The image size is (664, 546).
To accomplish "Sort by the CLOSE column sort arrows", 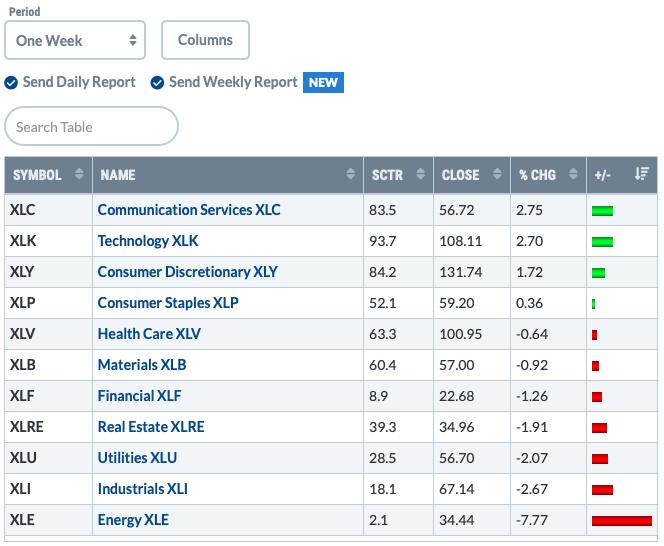I will (497, 174).
